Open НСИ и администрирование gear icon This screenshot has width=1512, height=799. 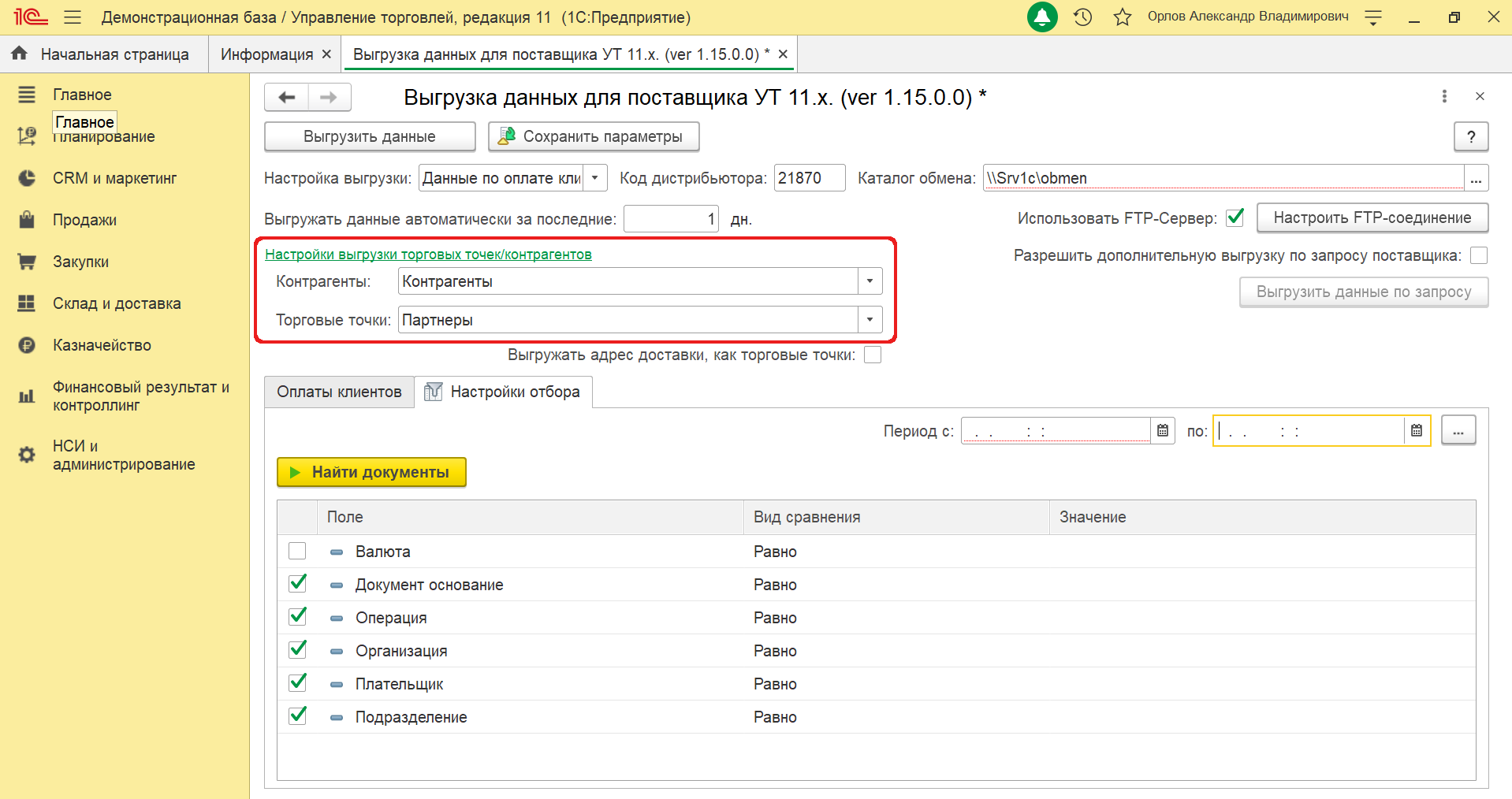coord(27,455)
